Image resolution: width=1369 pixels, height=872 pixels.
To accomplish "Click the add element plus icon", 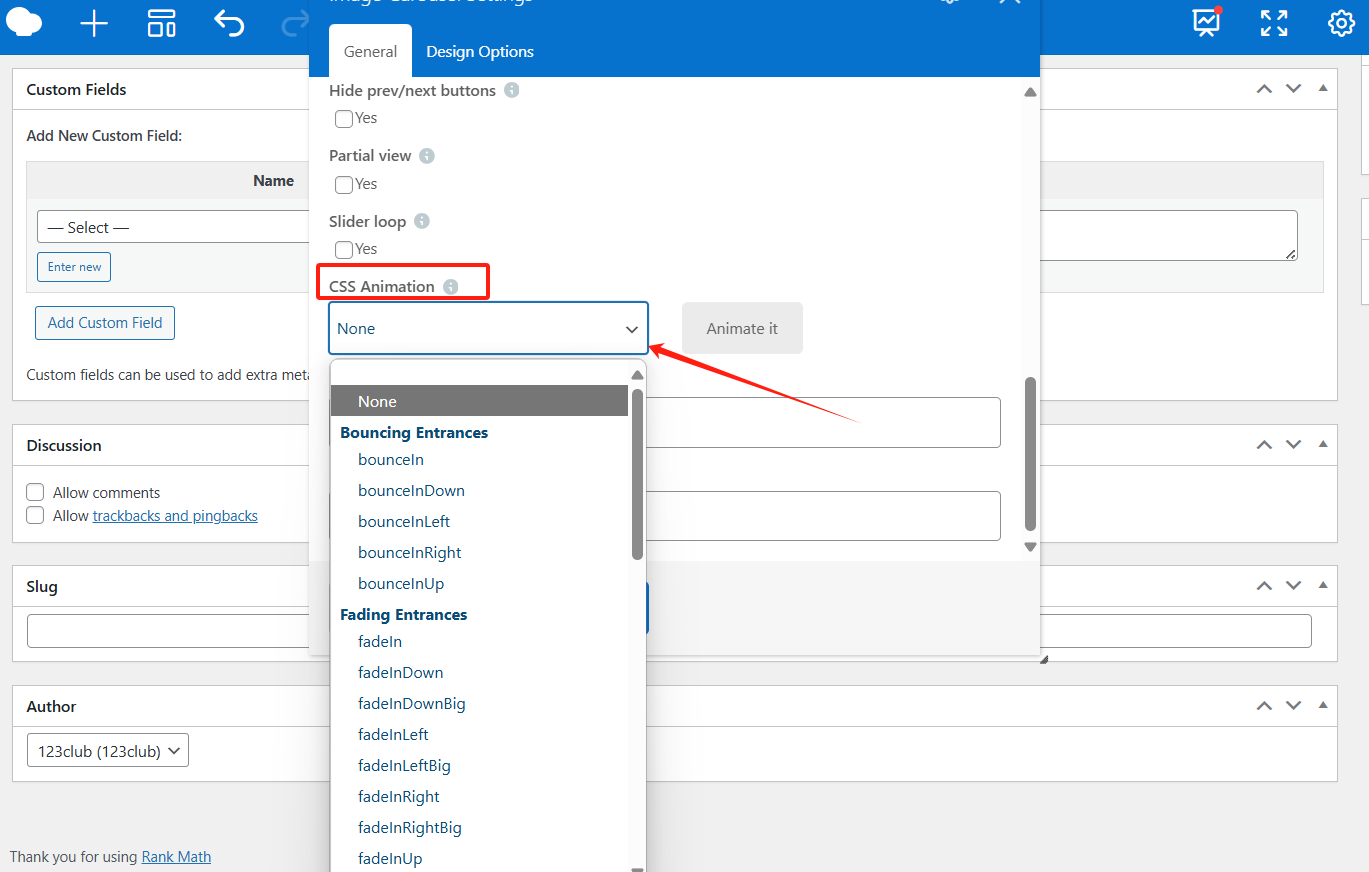I will [x=94, y=24].
